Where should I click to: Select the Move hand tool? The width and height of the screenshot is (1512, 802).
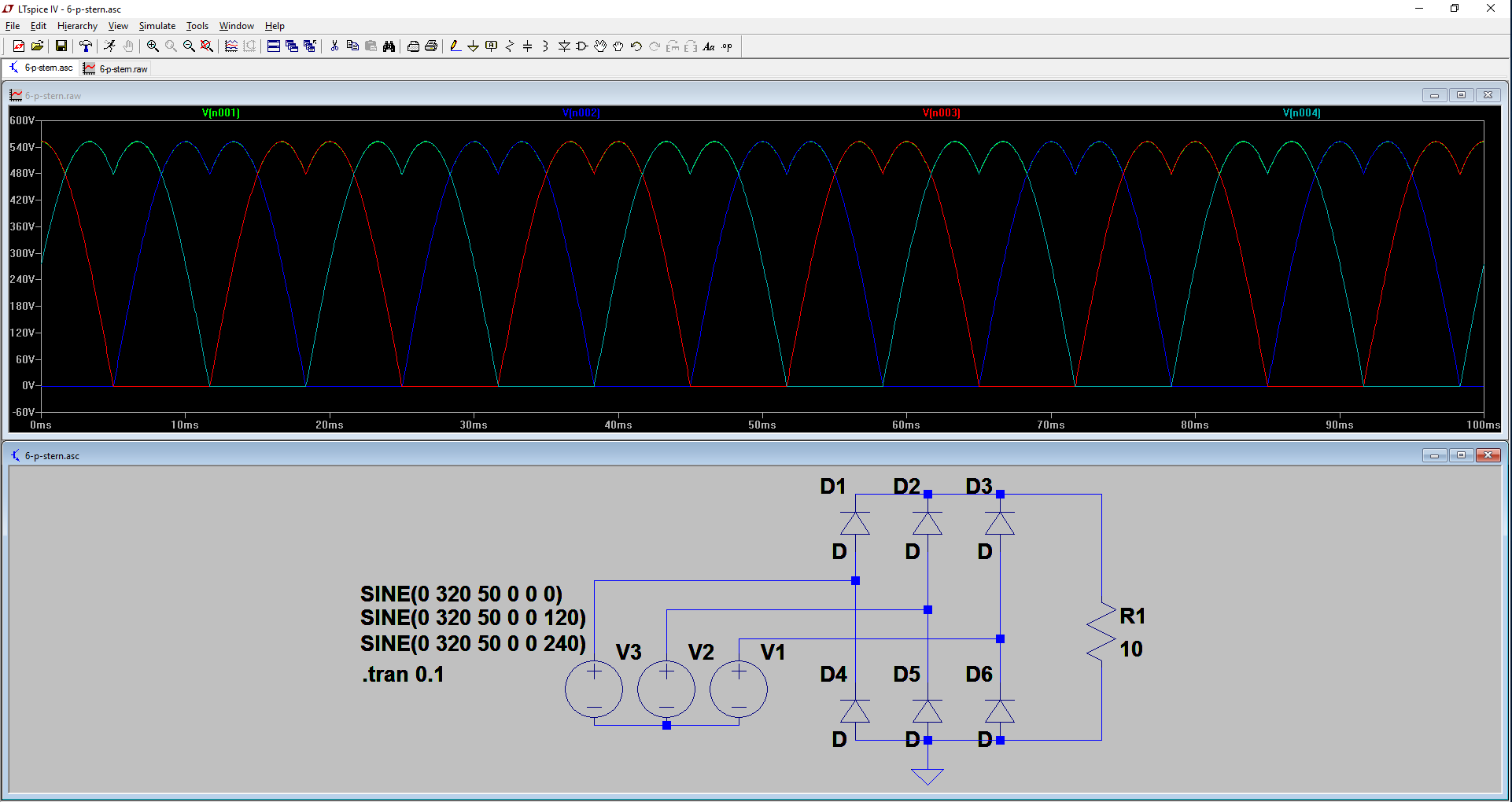point(600,46)
